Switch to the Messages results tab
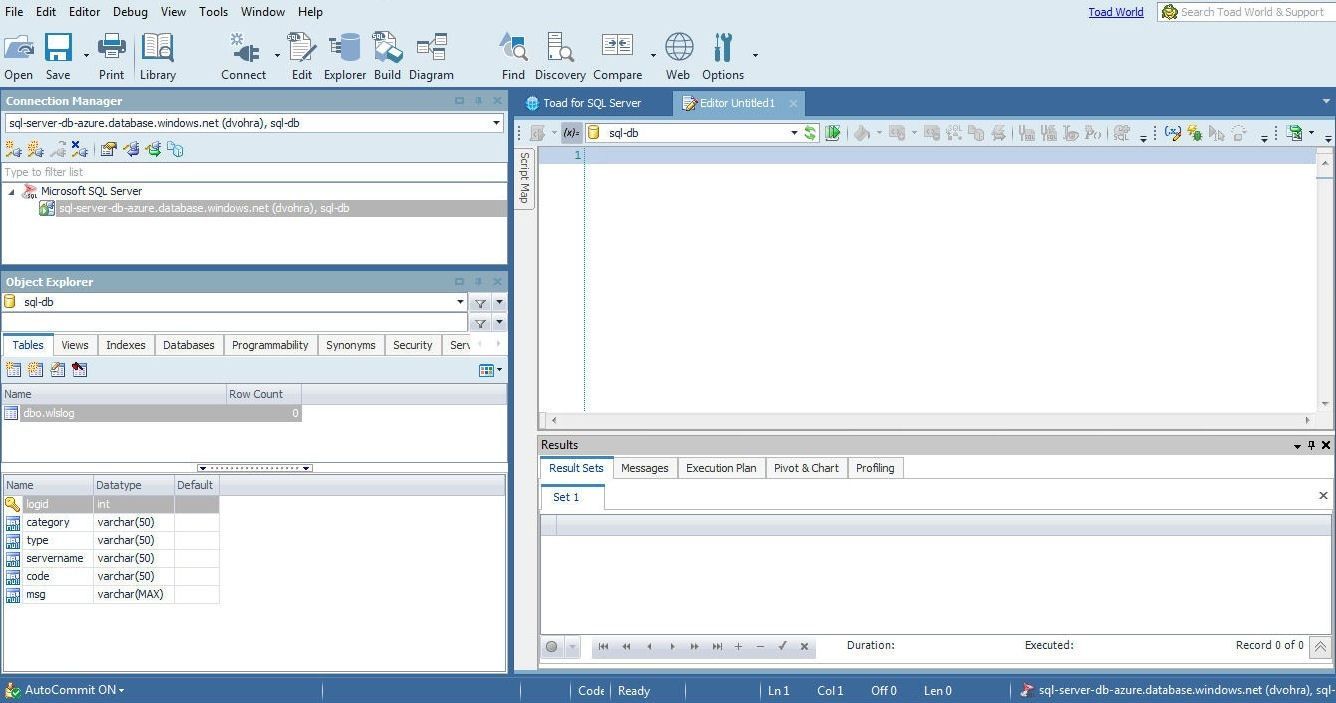Image resolution: width=1336 pixels, height=703 pixels. click(644, 468)
